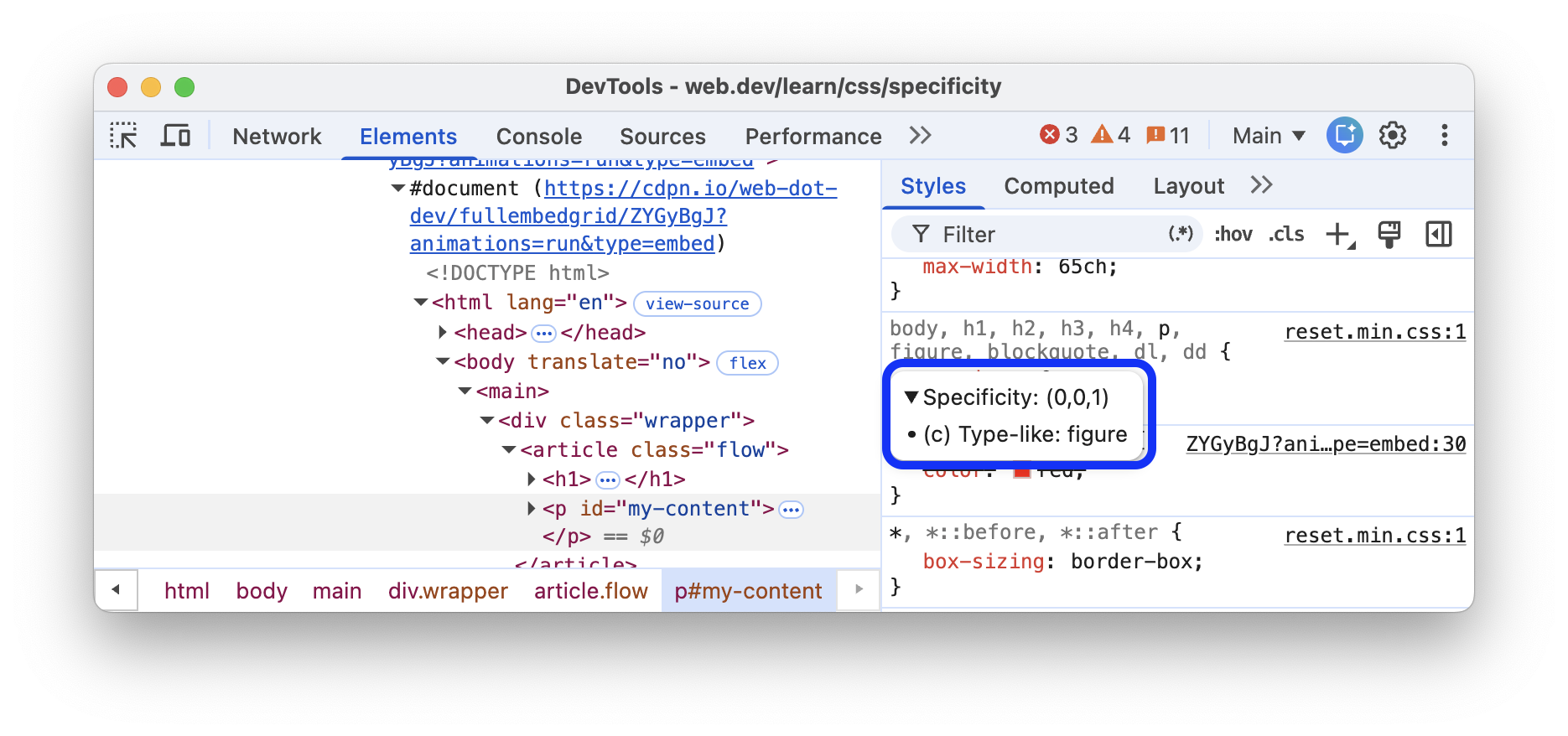
Task: Open the AI assistance panel icon
Action: coord(1344,135)
